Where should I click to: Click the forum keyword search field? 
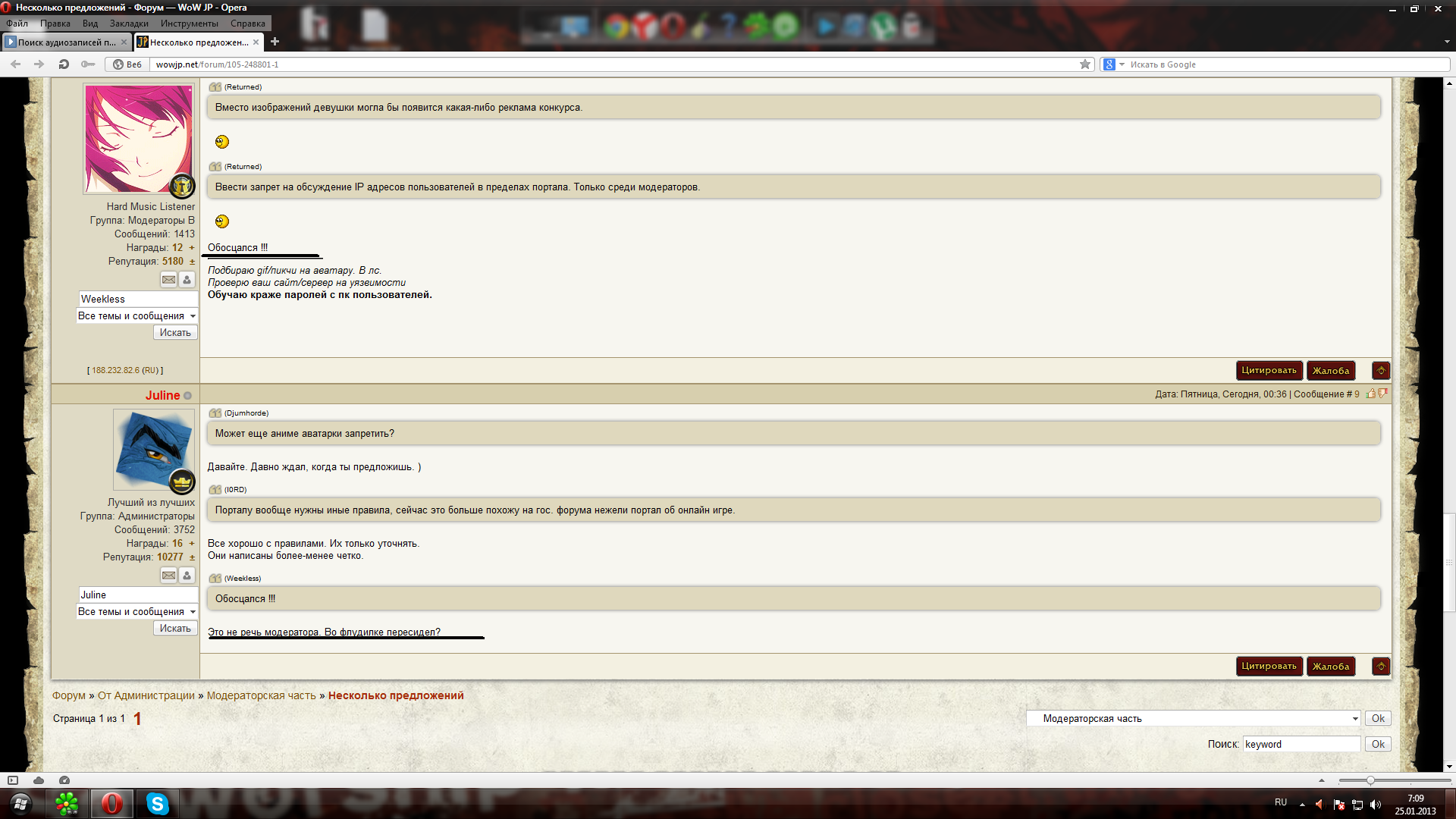1301,745
